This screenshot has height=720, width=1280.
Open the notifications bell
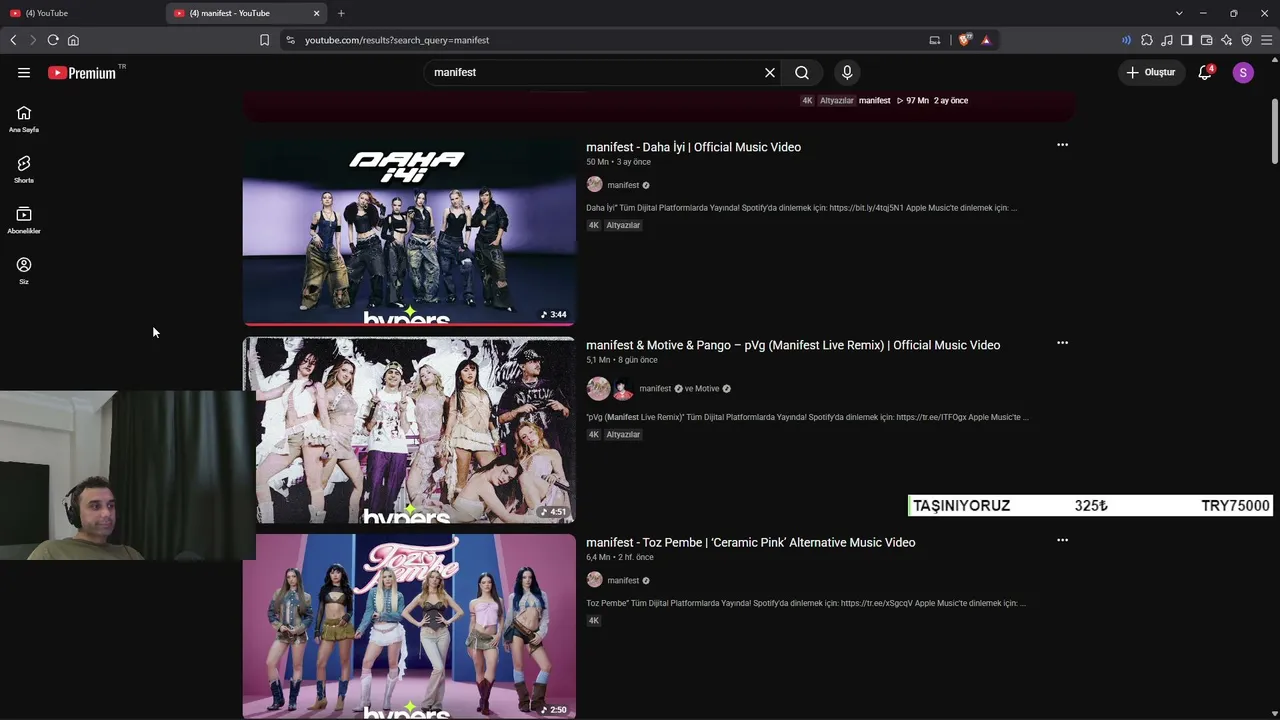tap(1205, 72)
